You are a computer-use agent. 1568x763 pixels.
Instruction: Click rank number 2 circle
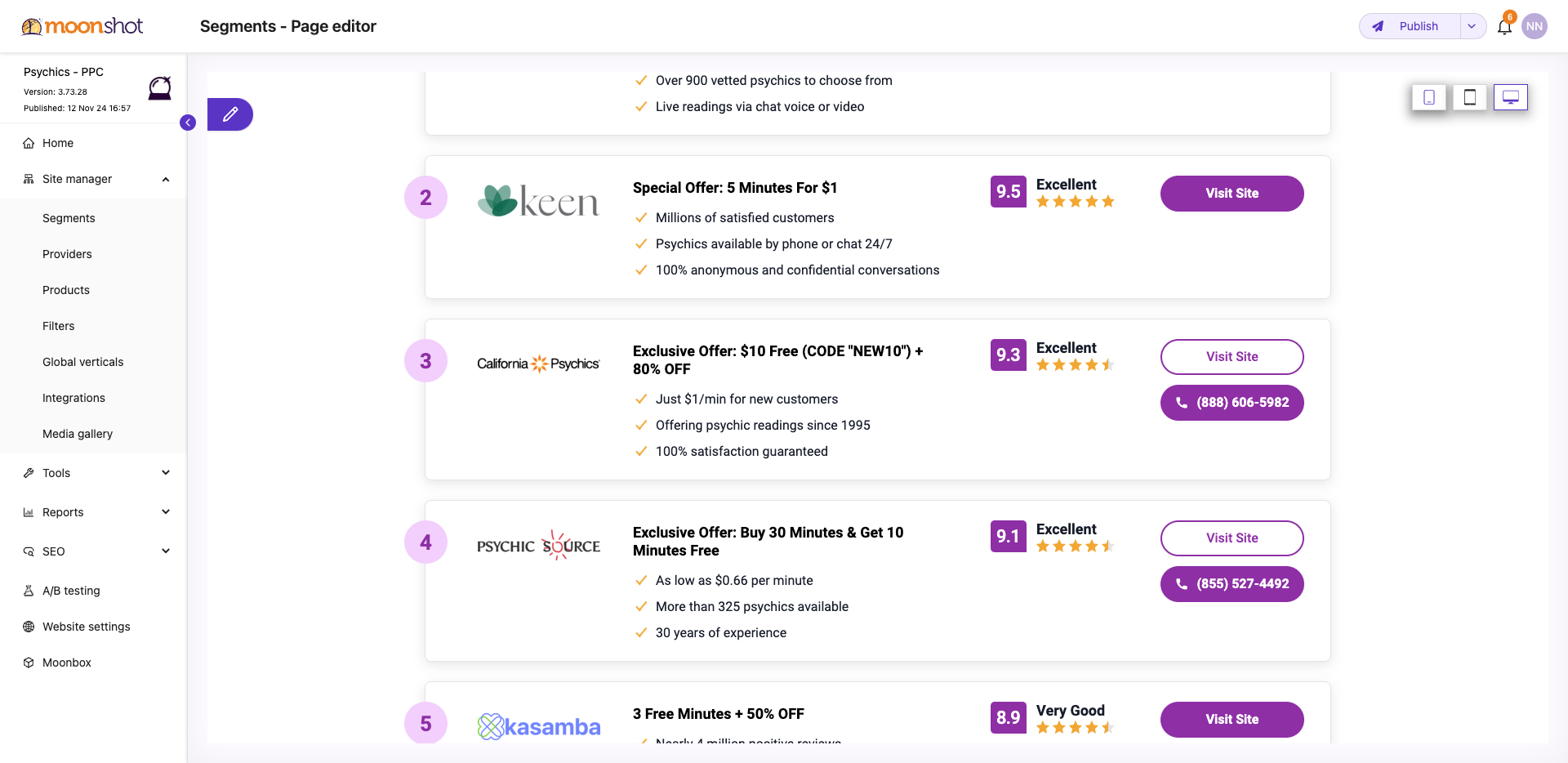coord(425,198)
